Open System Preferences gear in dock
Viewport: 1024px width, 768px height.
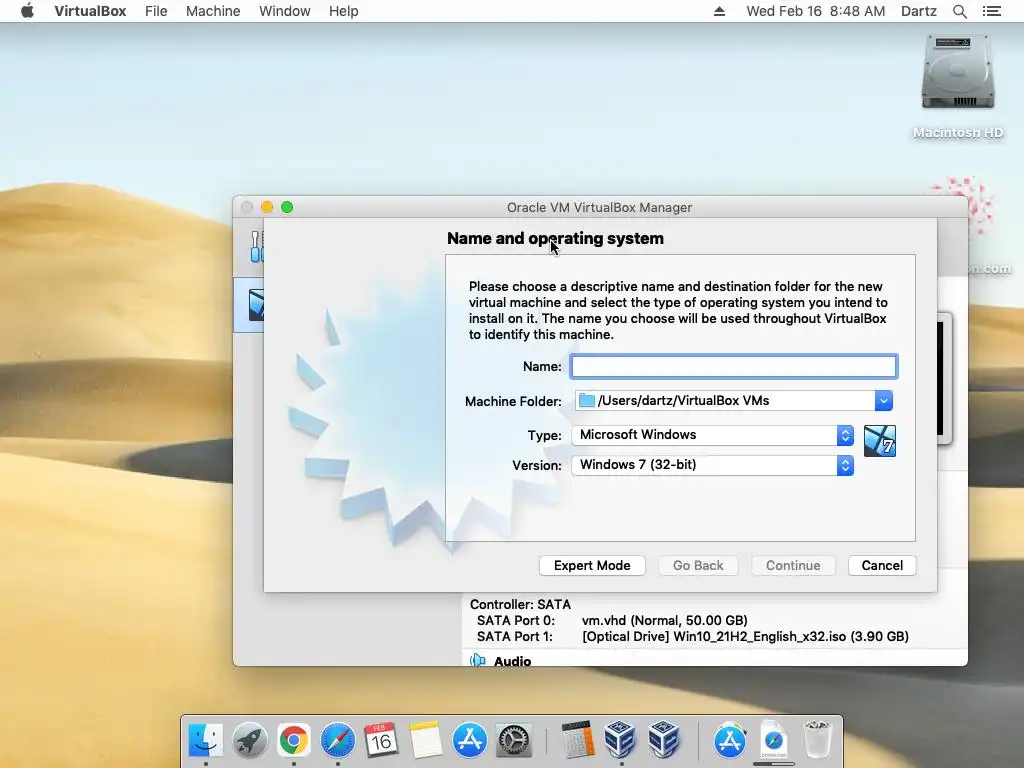514,740
